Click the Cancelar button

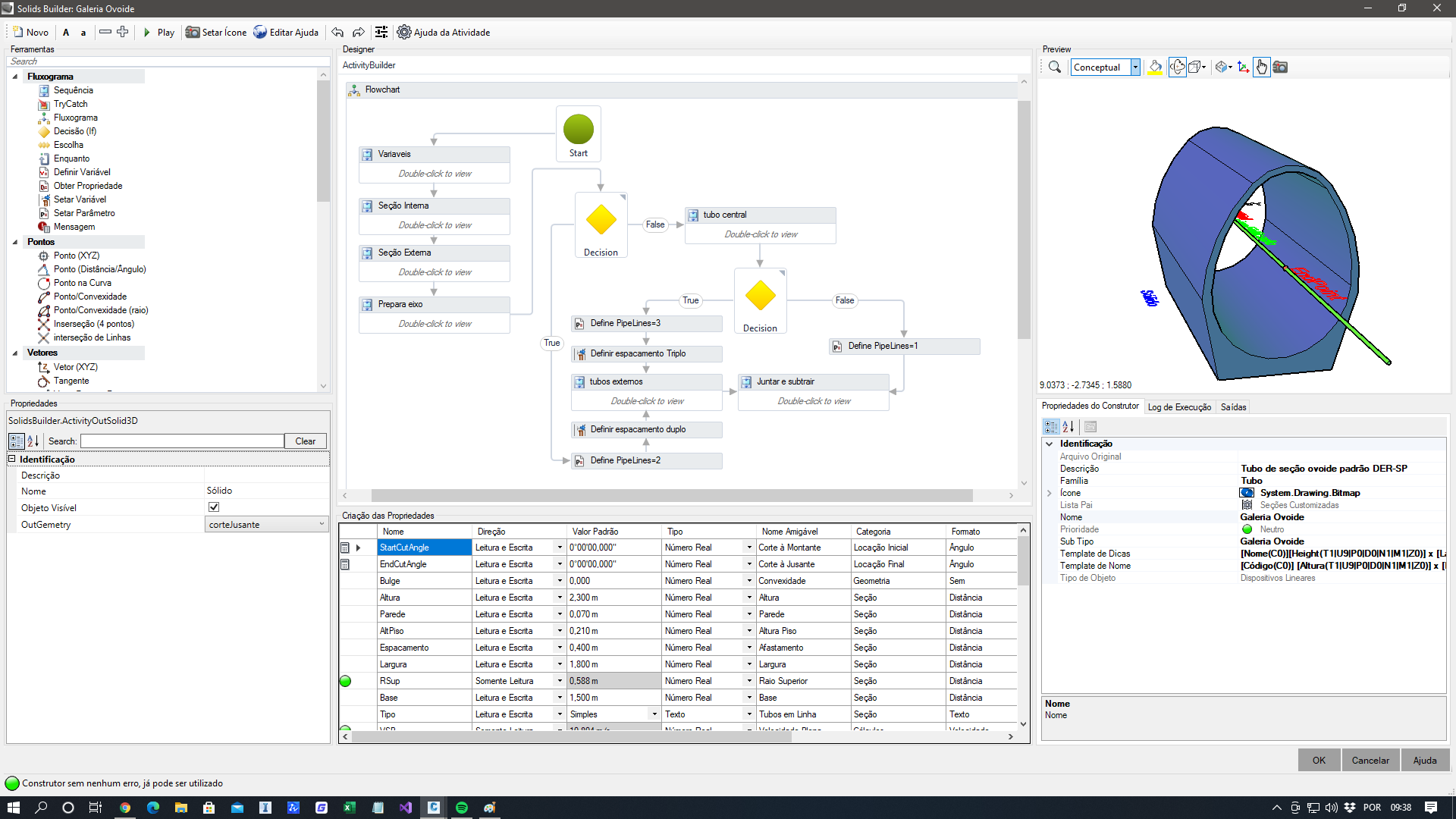pos(1370,760)
